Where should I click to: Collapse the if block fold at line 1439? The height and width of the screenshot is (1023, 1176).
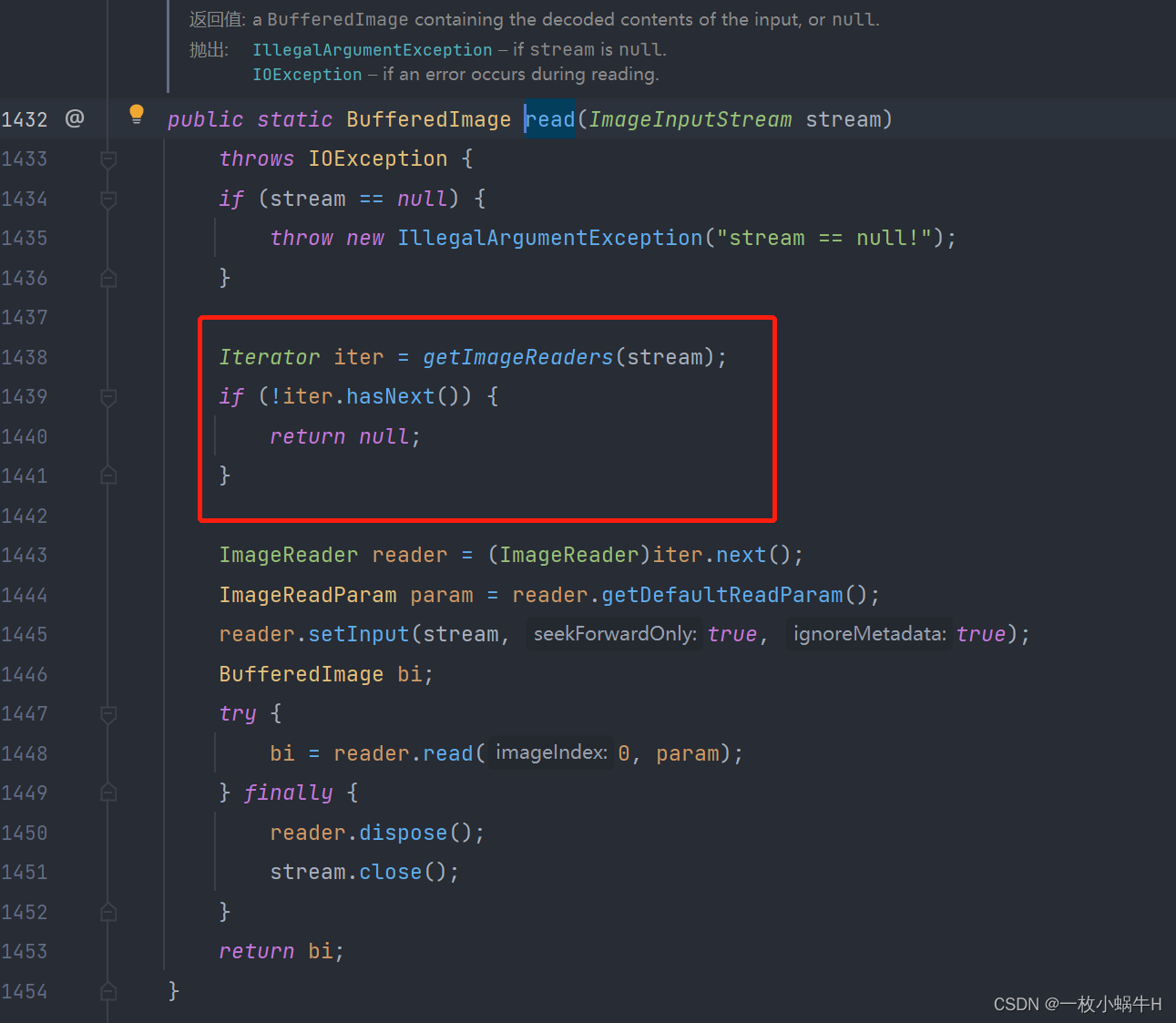tap(108, 397)
